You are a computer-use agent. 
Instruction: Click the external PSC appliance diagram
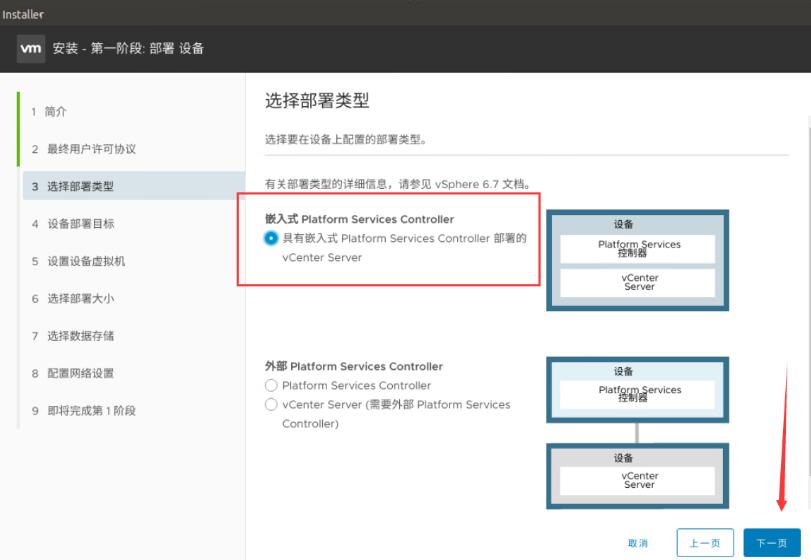pos(637,389)
